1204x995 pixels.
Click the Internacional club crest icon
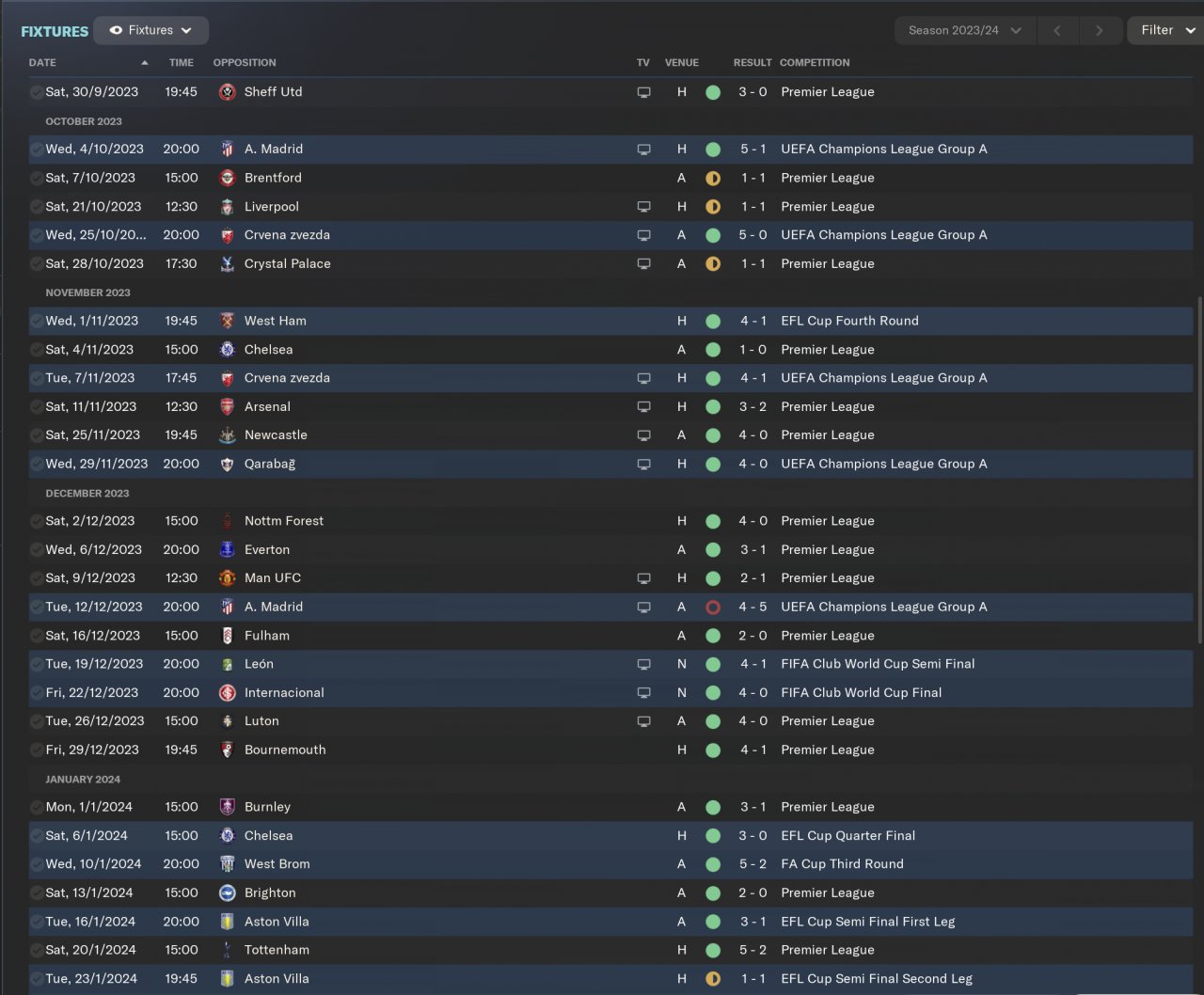click(227, 693)
